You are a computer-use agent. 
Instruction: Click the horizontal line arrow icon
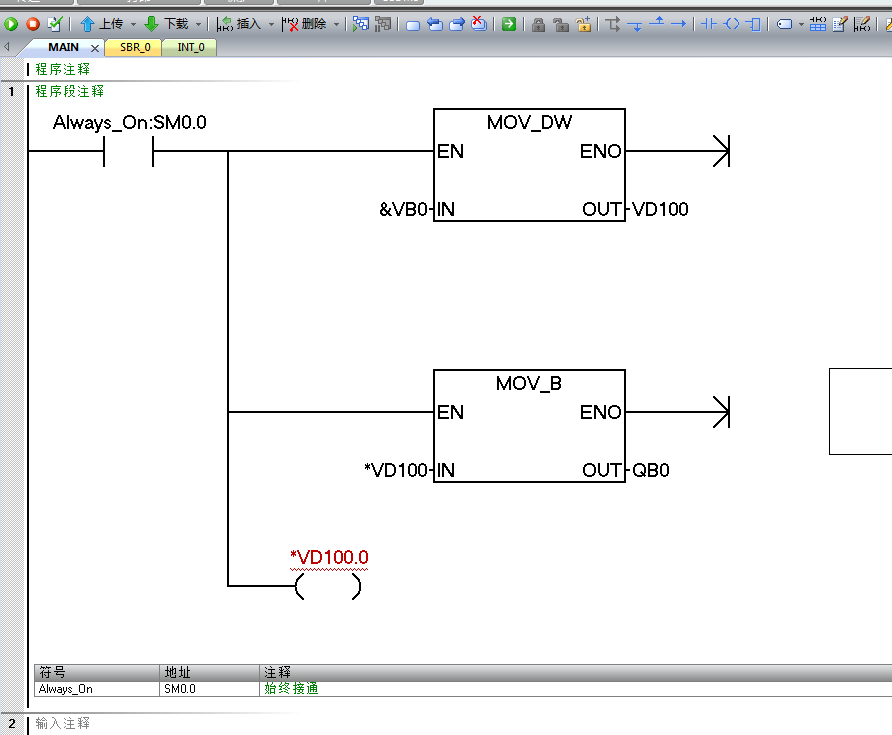pos(678,24)
